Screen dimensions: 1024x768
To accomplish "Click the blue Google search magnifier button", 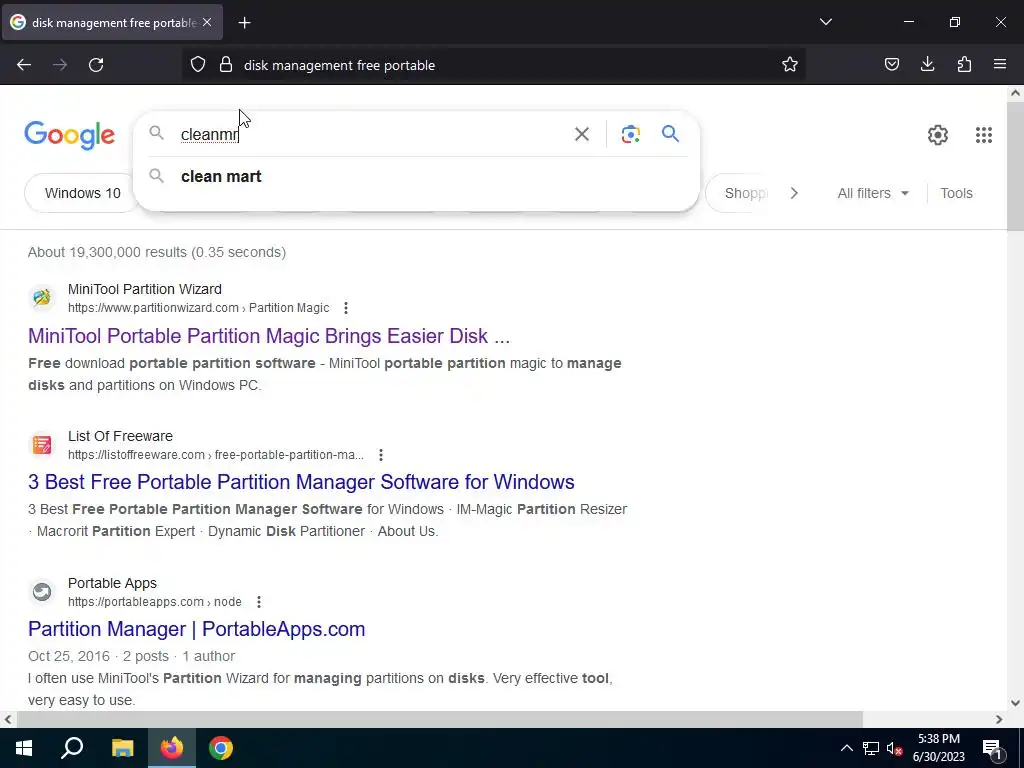I will (670, 134).
